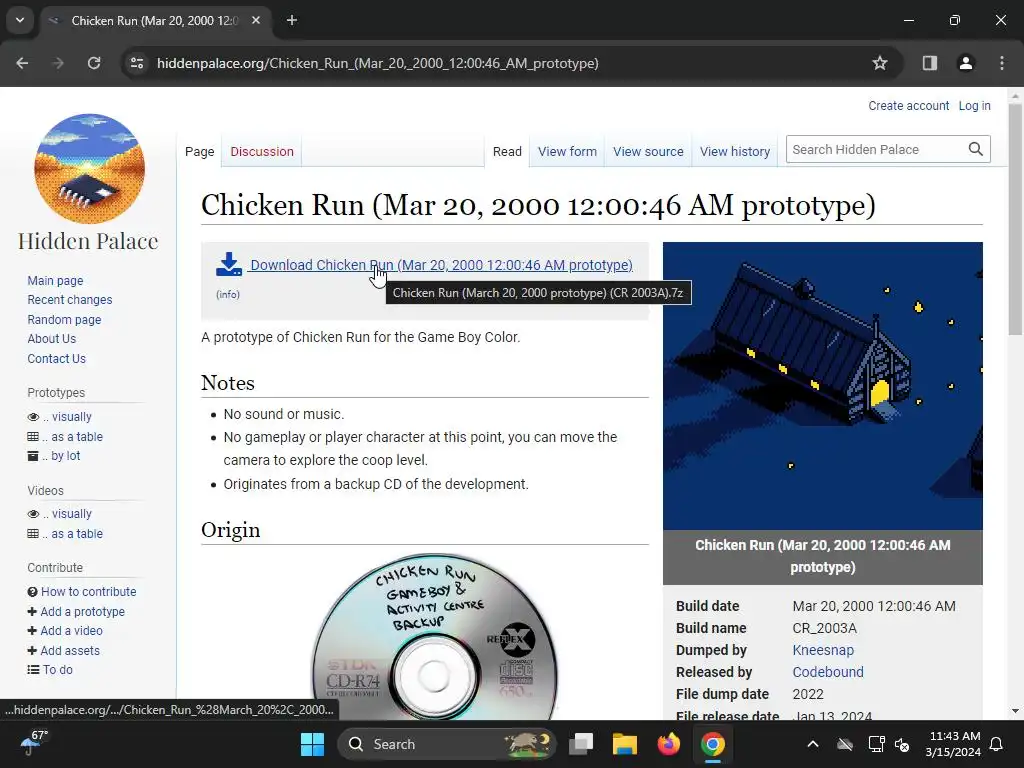Switch to the Discussion tab
Image resolution: width=1024 pixels, height=768 pixels.
(262, 152)
